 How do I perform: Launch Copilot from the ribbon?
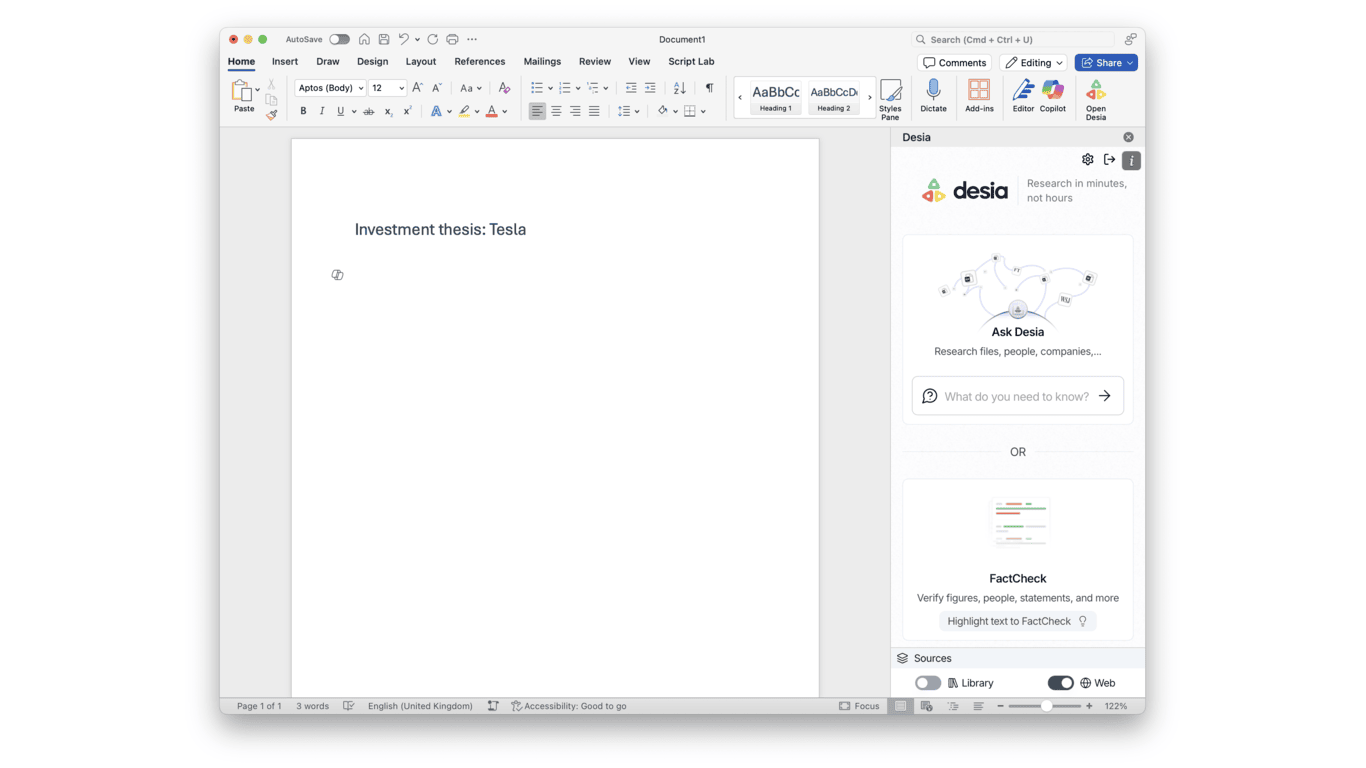click(x=1053, y=96)
